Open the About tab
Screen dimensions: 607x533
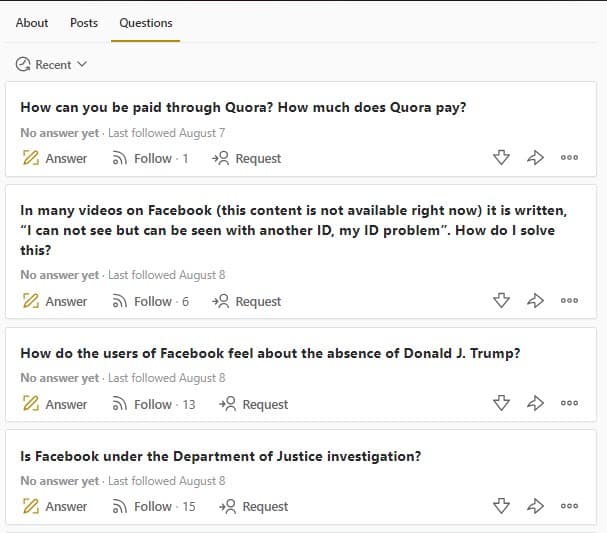pos(32,23)
